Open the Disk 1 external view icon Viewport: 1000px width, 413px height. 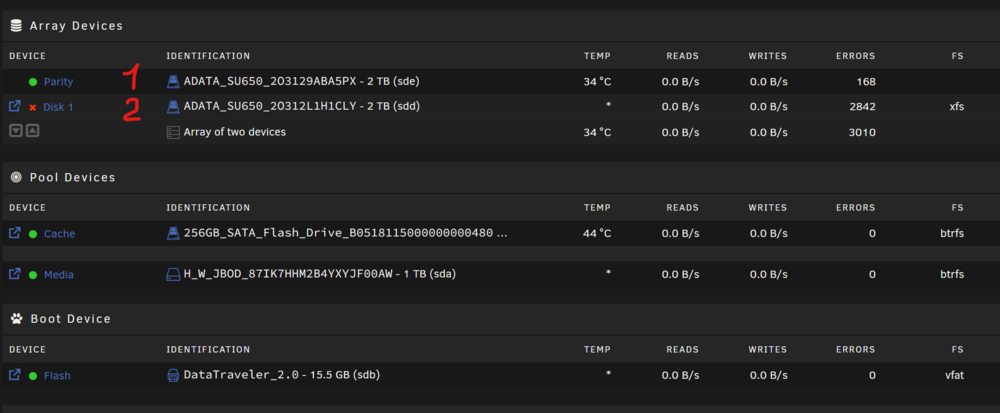point(15,106)
